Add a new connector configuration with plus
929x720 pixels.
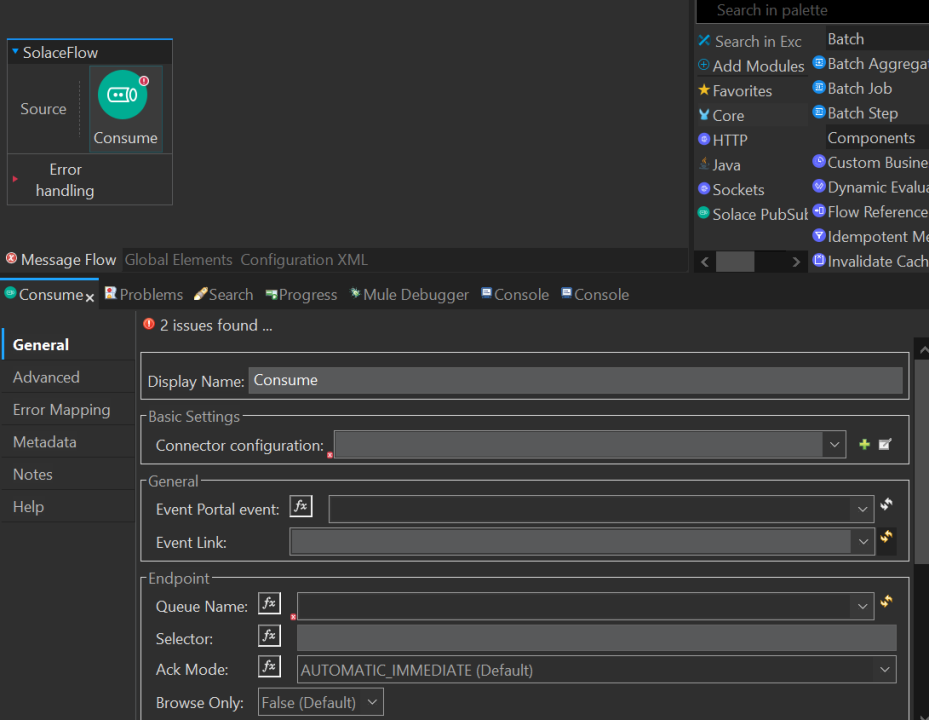864,444
